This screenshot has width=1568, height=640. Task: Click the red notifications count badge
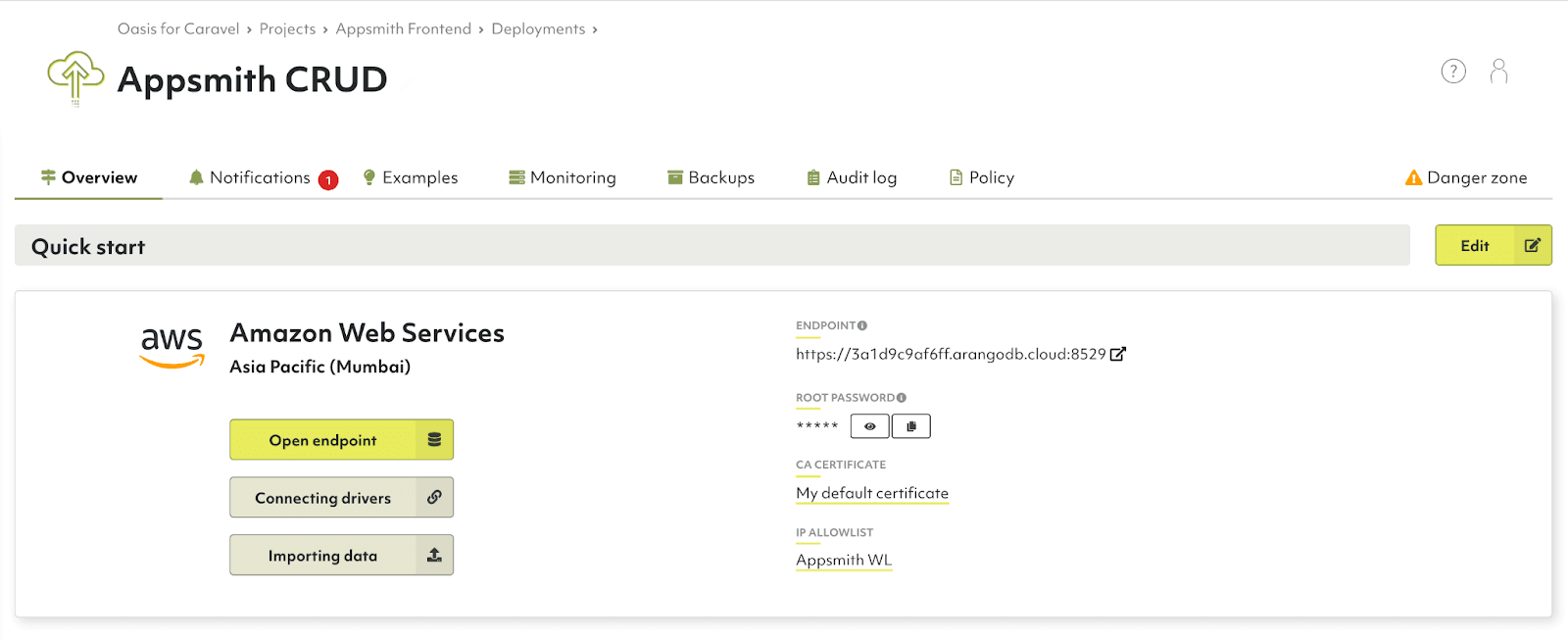(328, 180)
